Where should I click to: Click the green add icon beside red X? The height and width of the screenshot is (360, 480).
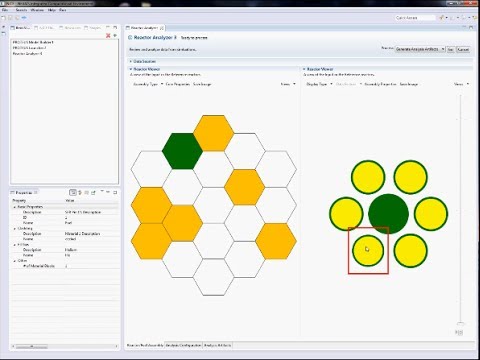point(115,35)
